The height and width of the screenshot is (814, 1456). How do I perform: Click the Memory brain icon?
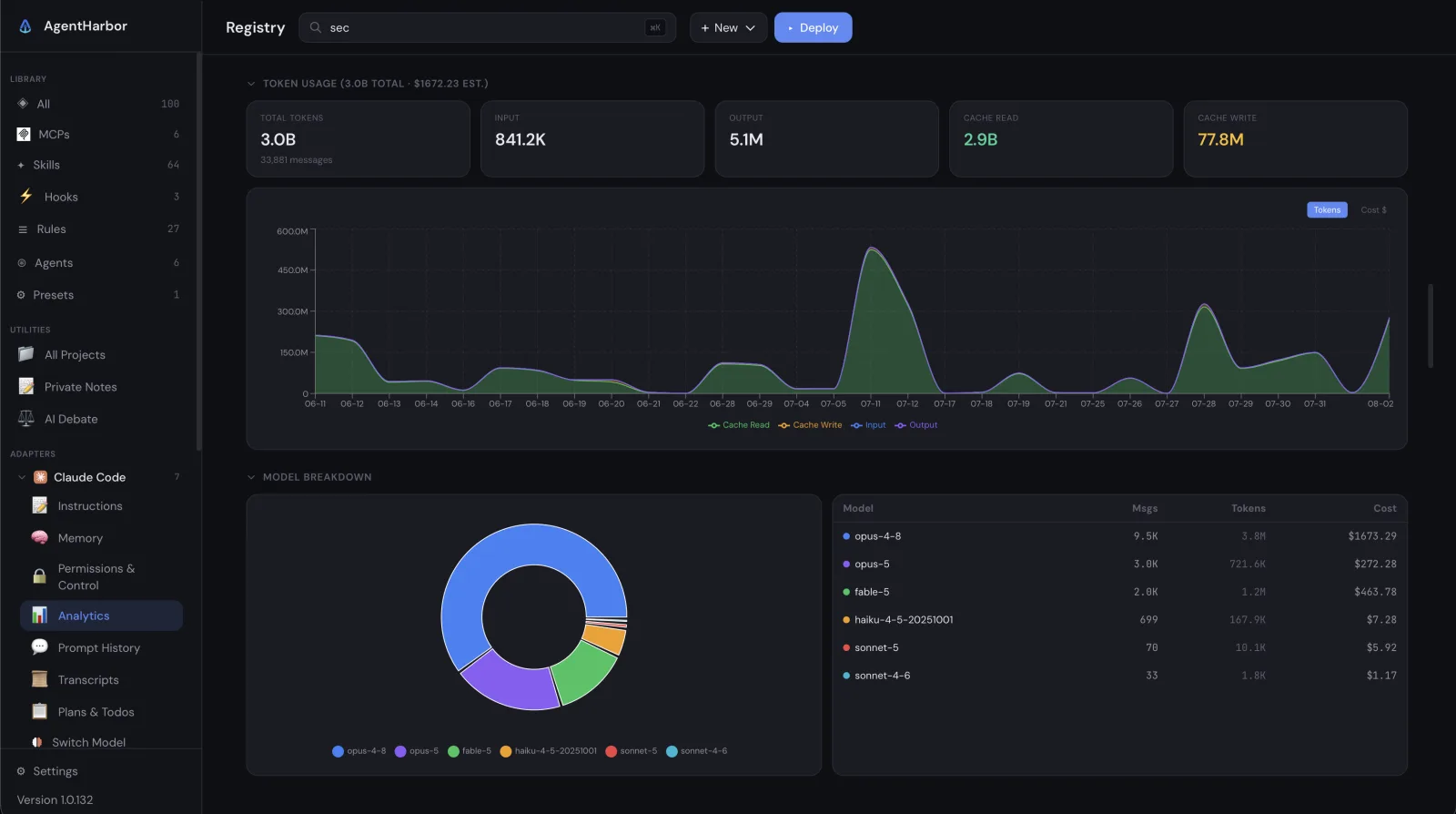[40, 538]
